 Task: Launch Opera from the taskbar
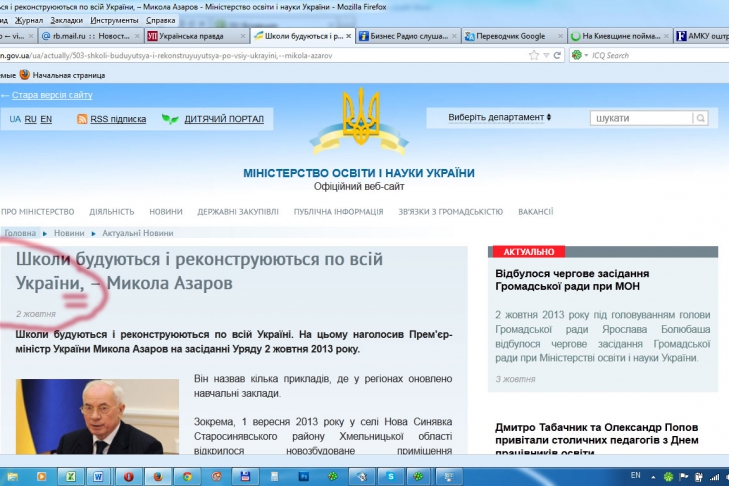[x=129, y=476]
